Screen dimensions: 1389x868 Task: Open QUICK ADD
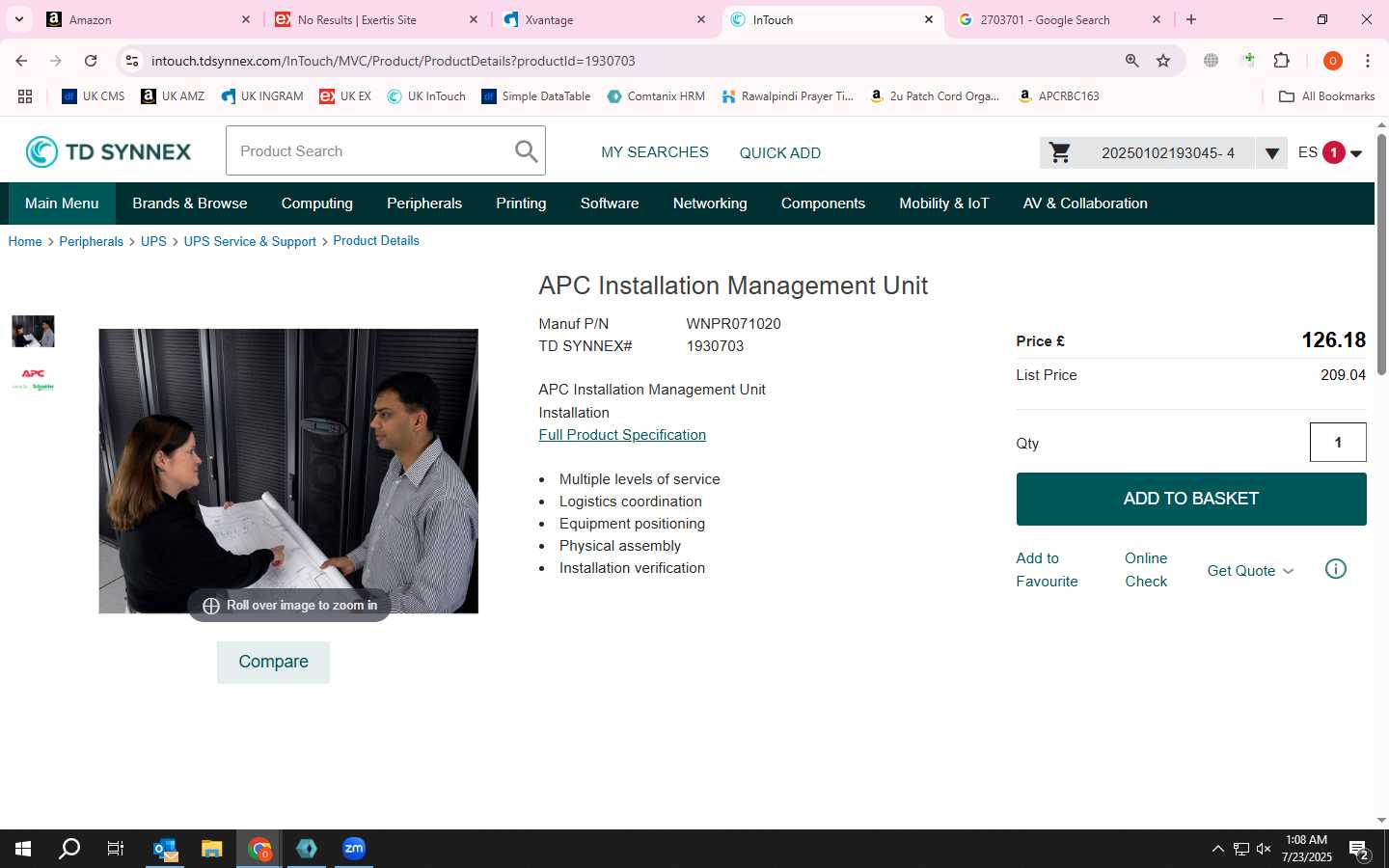779,153
